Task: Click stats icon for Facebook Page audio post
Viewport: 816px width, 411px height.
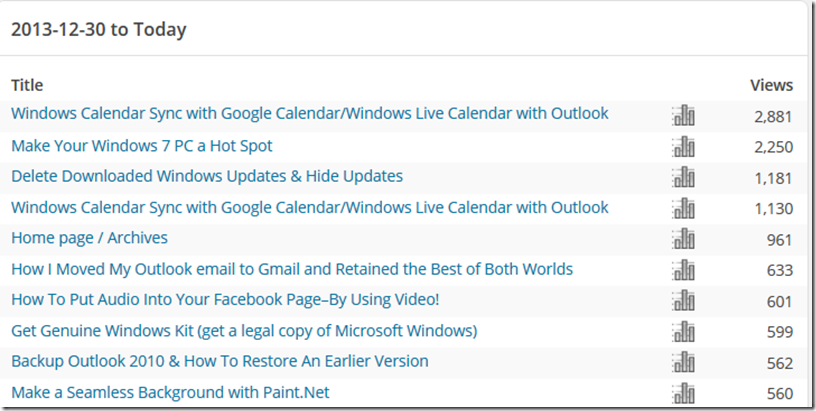Action: (684, 301)
